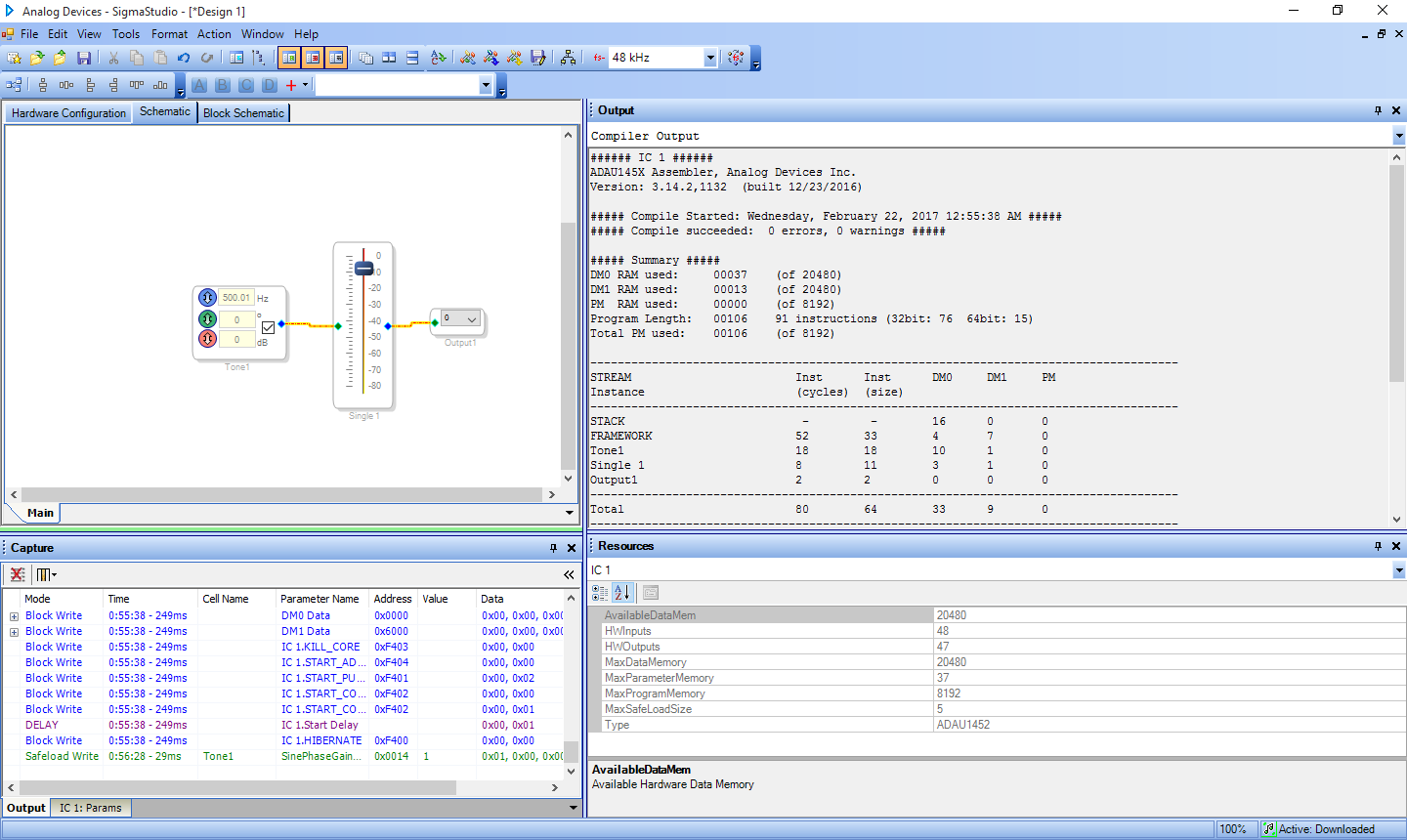Click the Undo arrow icon
Image resolution: width=1407 pixels, height=840 pixels.
click(x=184, y=58)
